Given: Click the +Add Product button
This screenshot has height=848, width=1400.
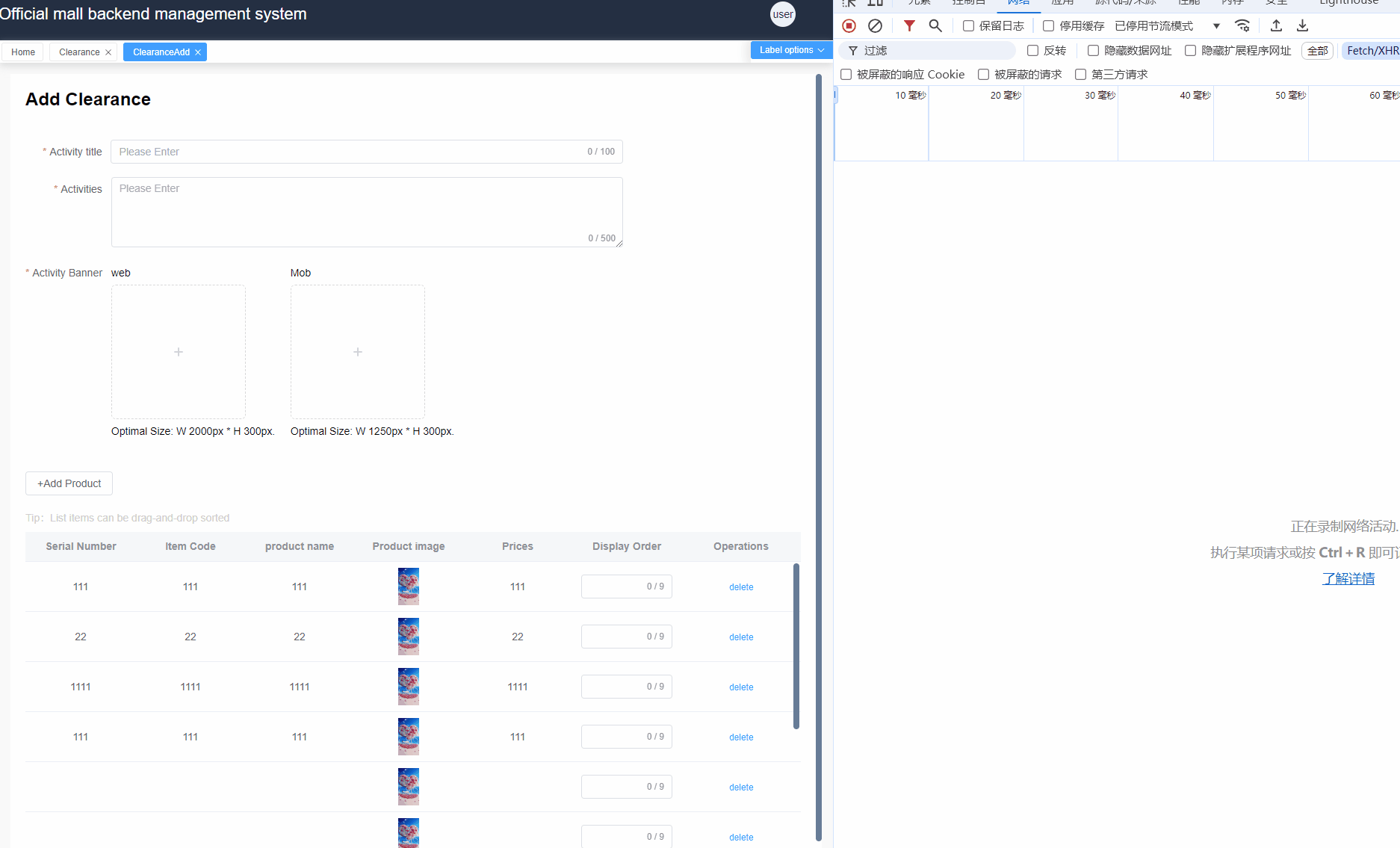Looking at the screenshot, I should tap(69, 483).
